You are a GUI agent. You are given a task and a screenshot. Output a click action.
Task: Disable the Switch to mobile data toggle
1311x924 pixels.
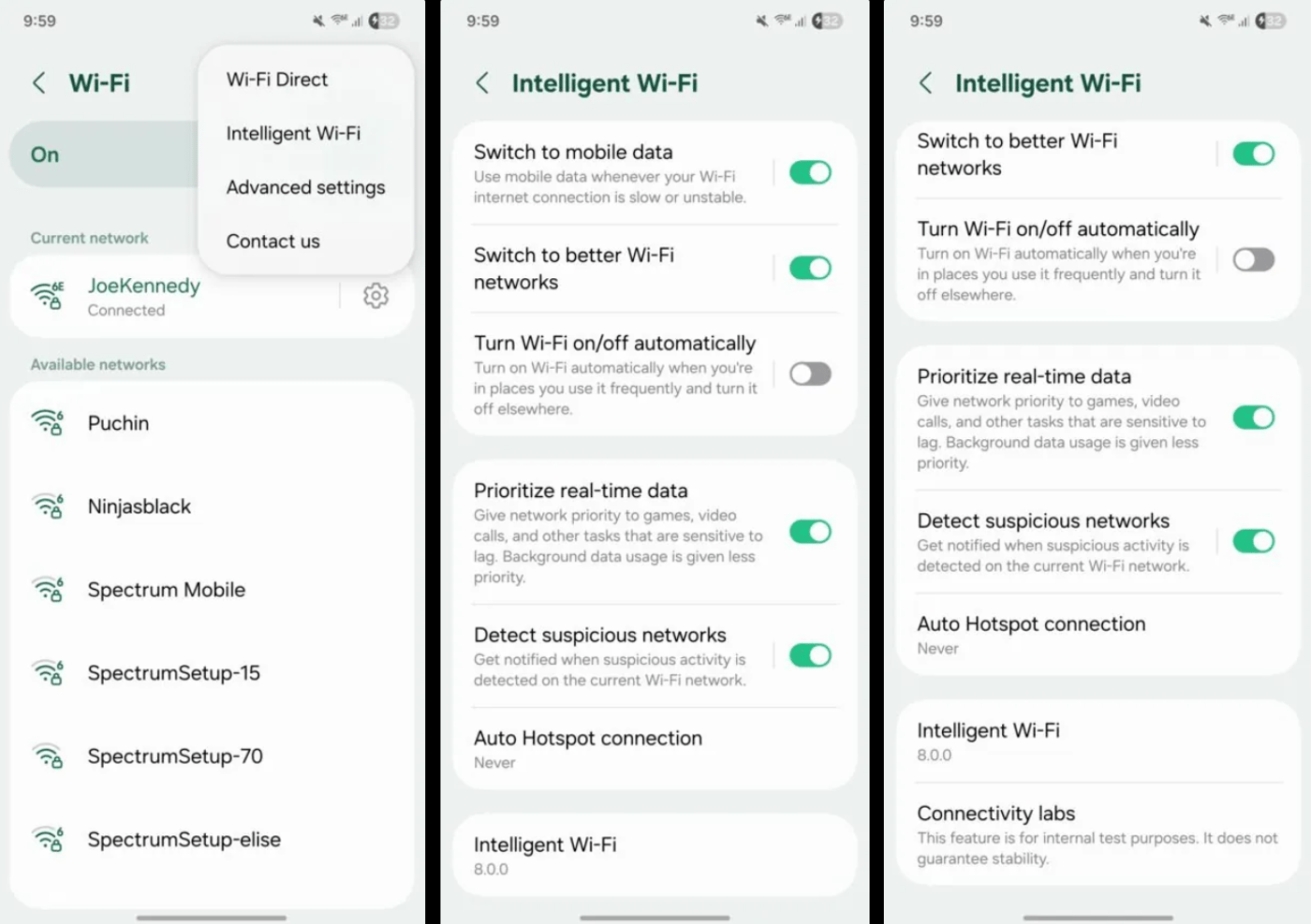810,172
